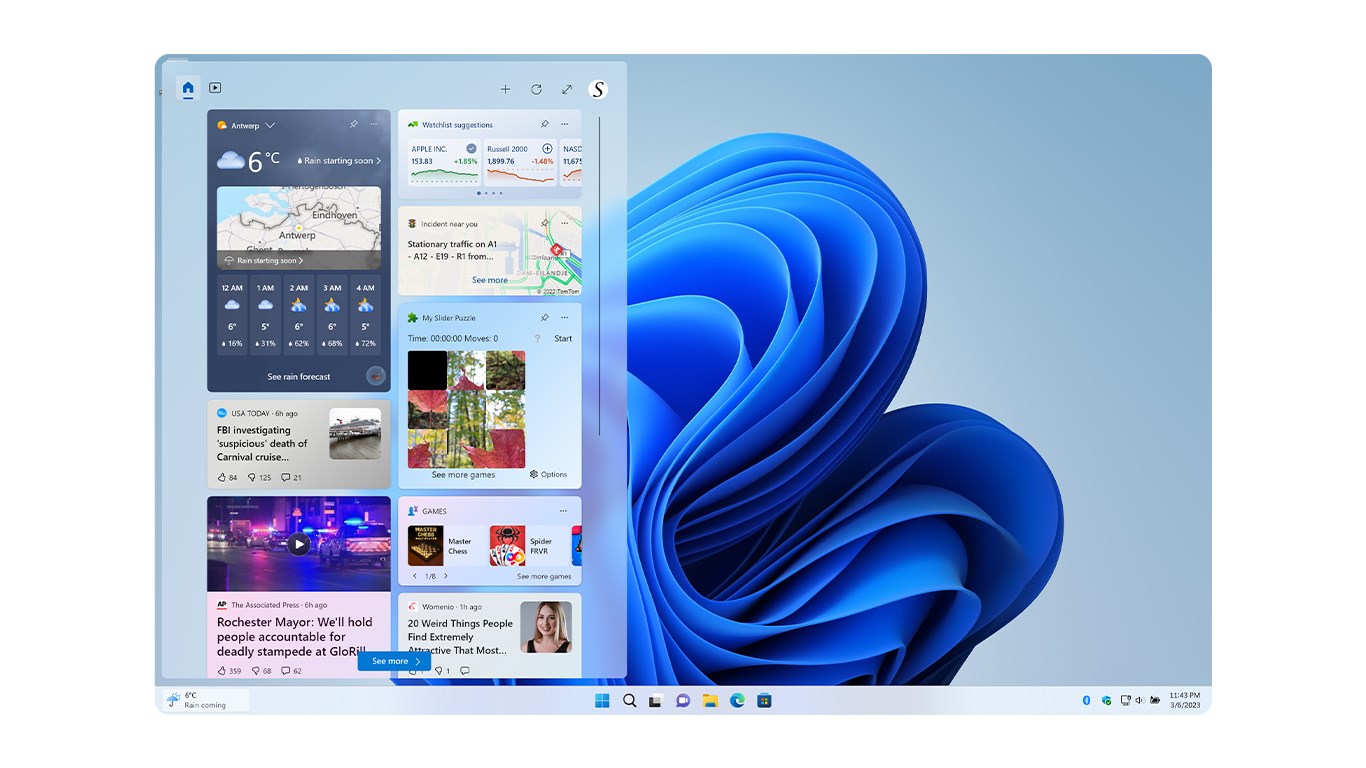Select the 2 AM hourly forecast
Viewport: 1366px width, 768px height.
coord(298,316)
